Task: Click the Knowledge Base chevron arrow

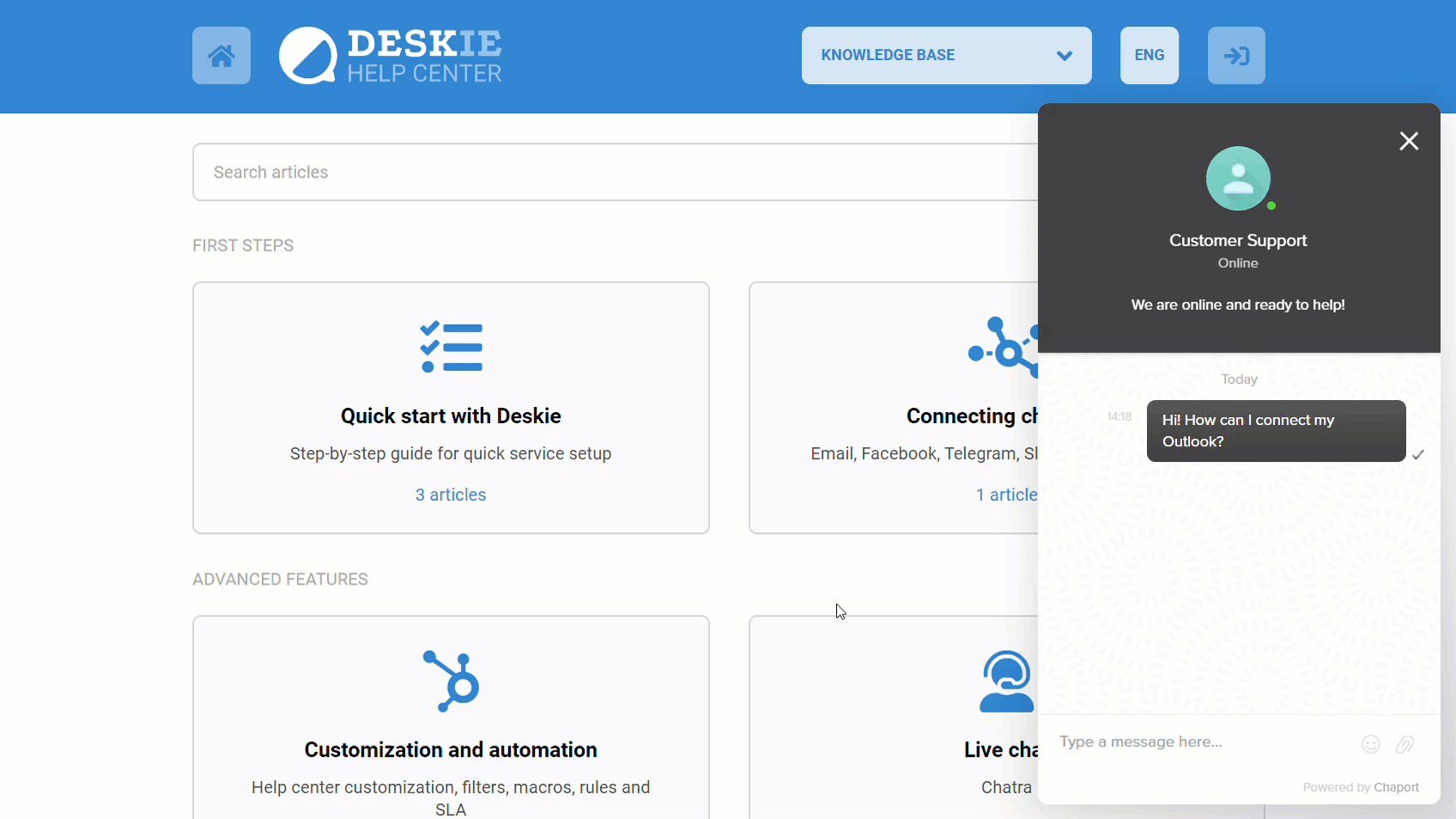Action: tap(1064, 56)
